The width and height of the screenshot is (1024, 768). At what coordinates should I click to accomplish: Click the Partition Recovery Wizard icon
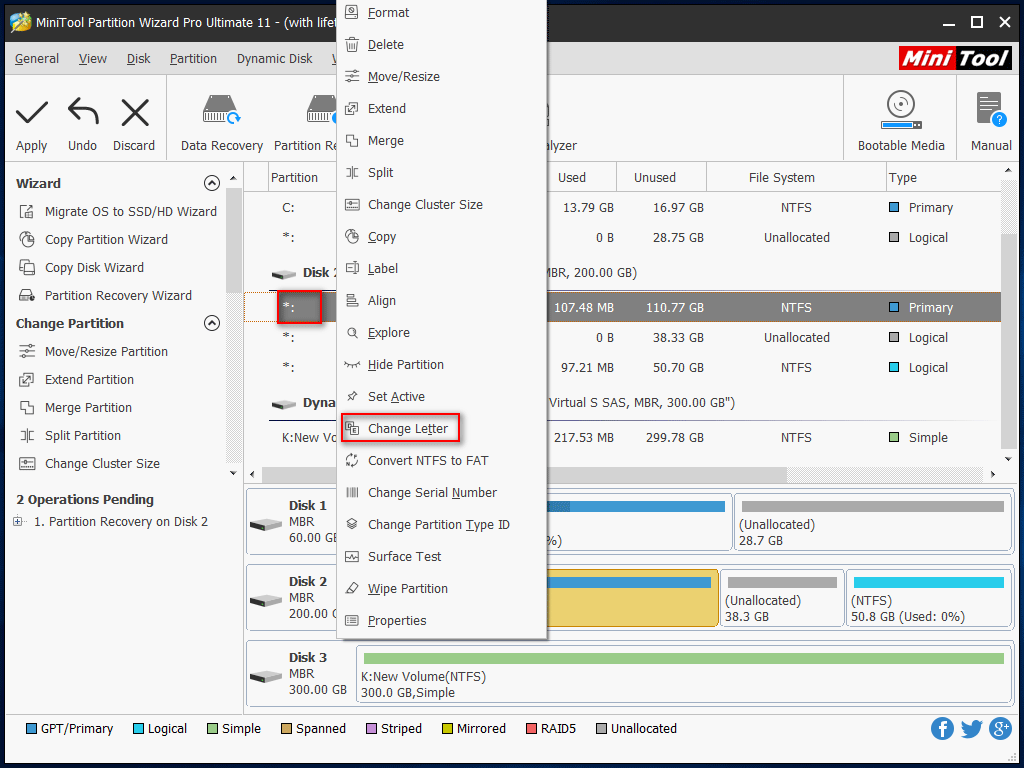pos(27,296)
